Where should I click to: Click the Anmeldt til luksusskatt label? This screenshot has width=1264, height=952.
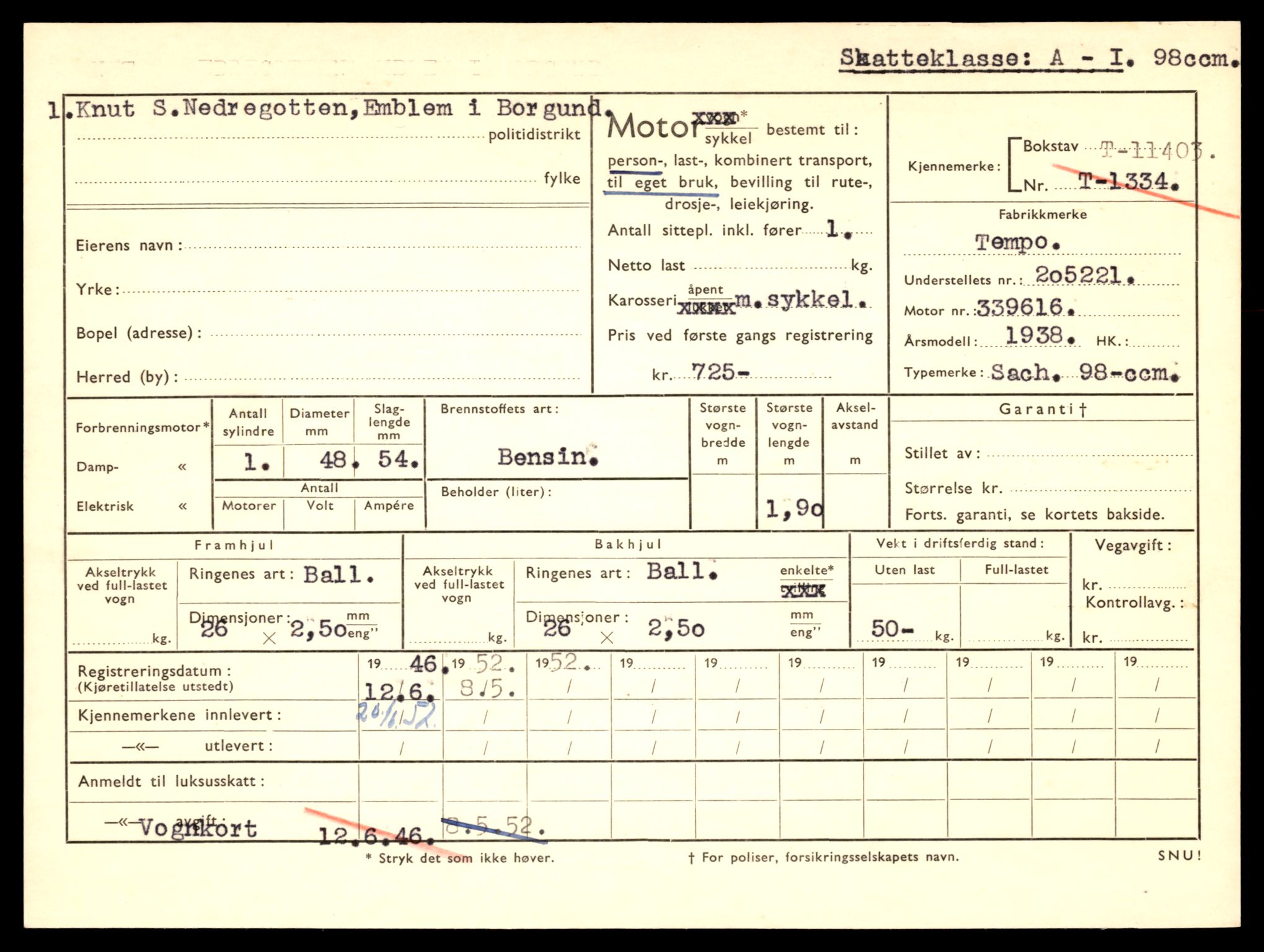pyautogui.click(x=172, y=782)
